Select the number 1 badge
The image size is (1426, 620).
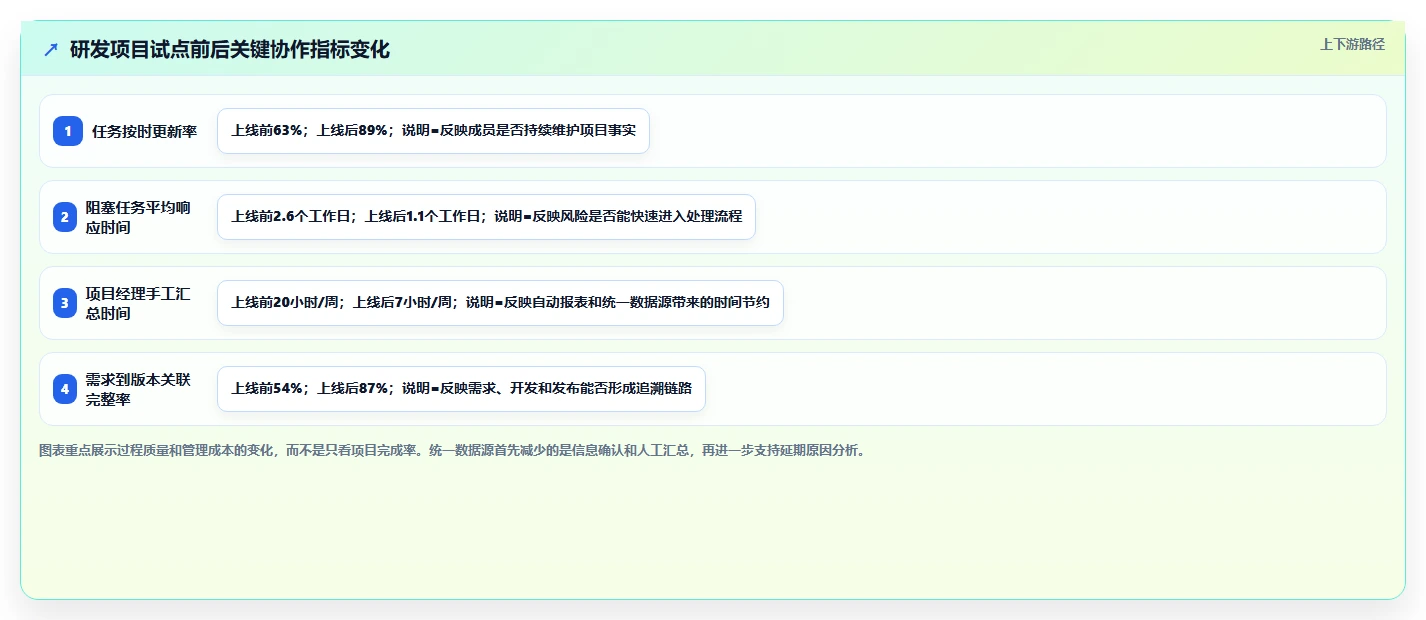pos(68,131)
